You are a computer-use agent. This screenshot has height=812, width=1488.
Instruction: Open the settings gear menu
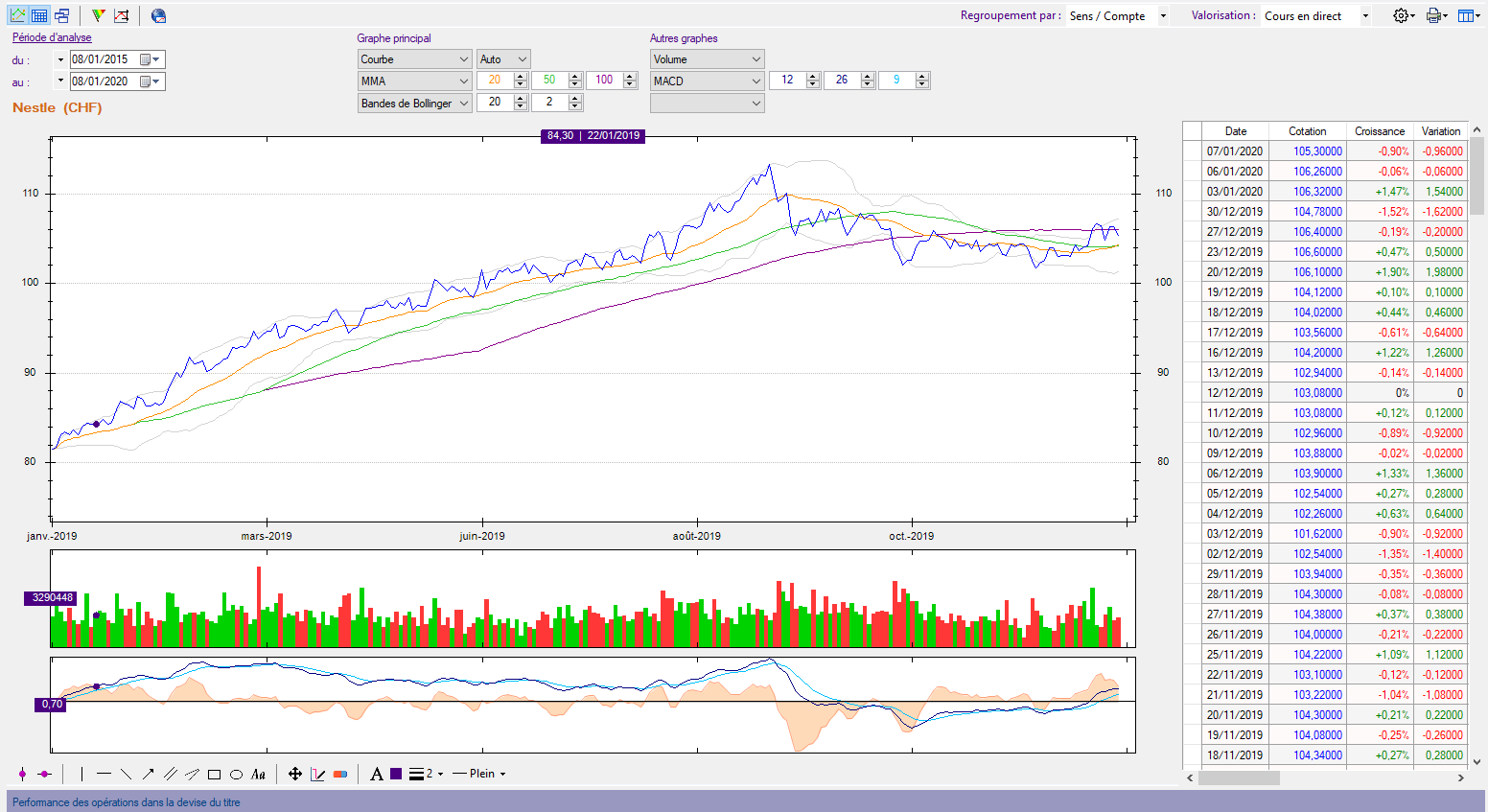[1403, 15]
